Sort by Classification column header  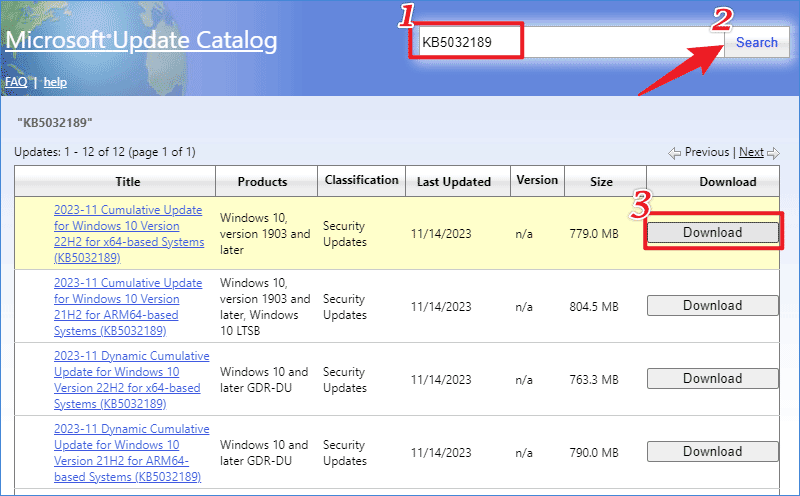point(361,180)
